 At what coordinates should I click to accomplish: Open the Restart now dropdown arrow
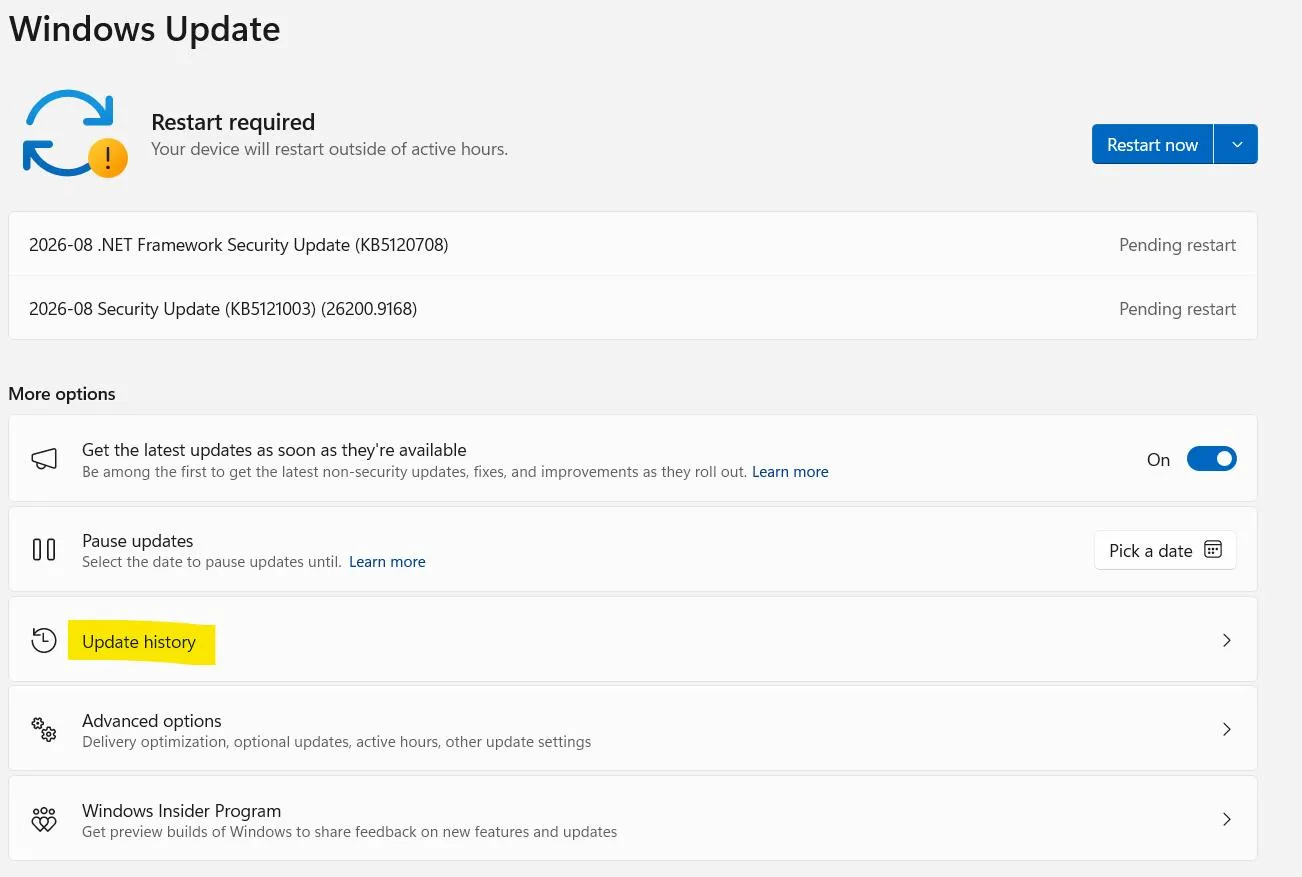[x=1237, y=144]
